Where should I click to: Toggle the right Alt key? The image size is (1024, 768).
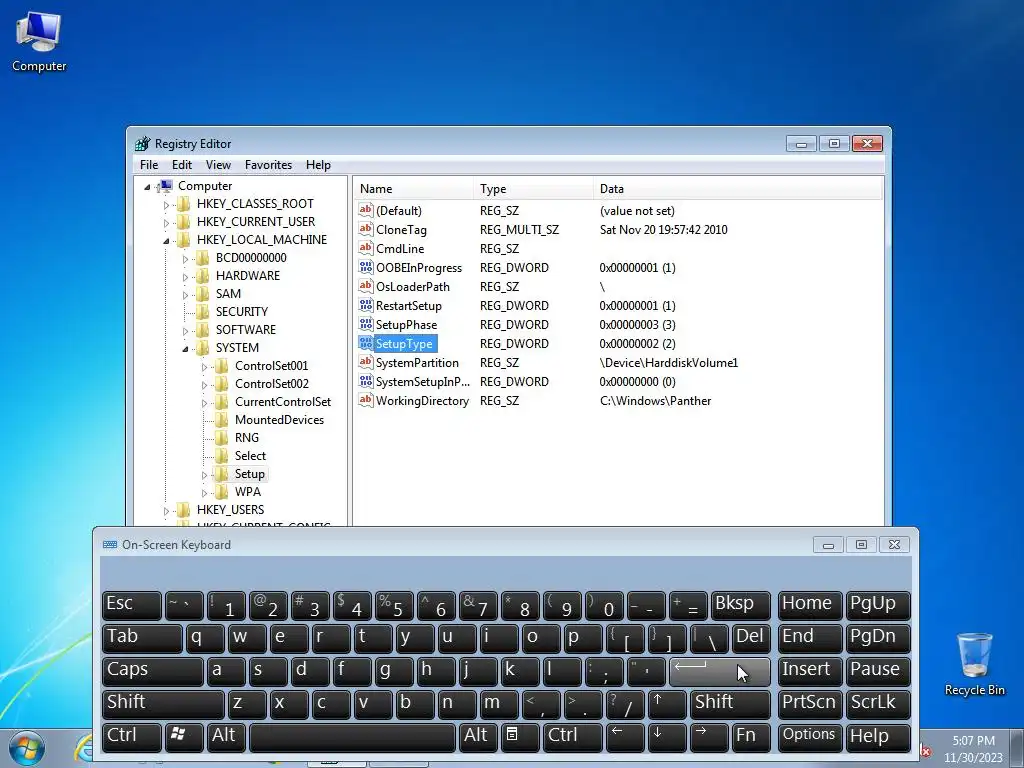(477, 736)
